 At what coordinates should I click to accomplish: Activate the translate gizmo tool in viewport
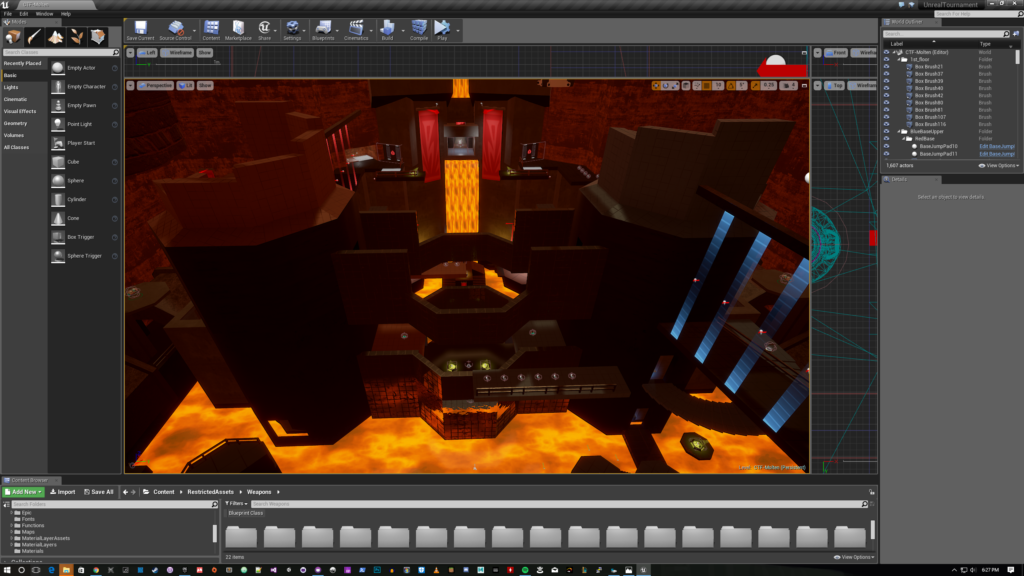coord(656,86)
